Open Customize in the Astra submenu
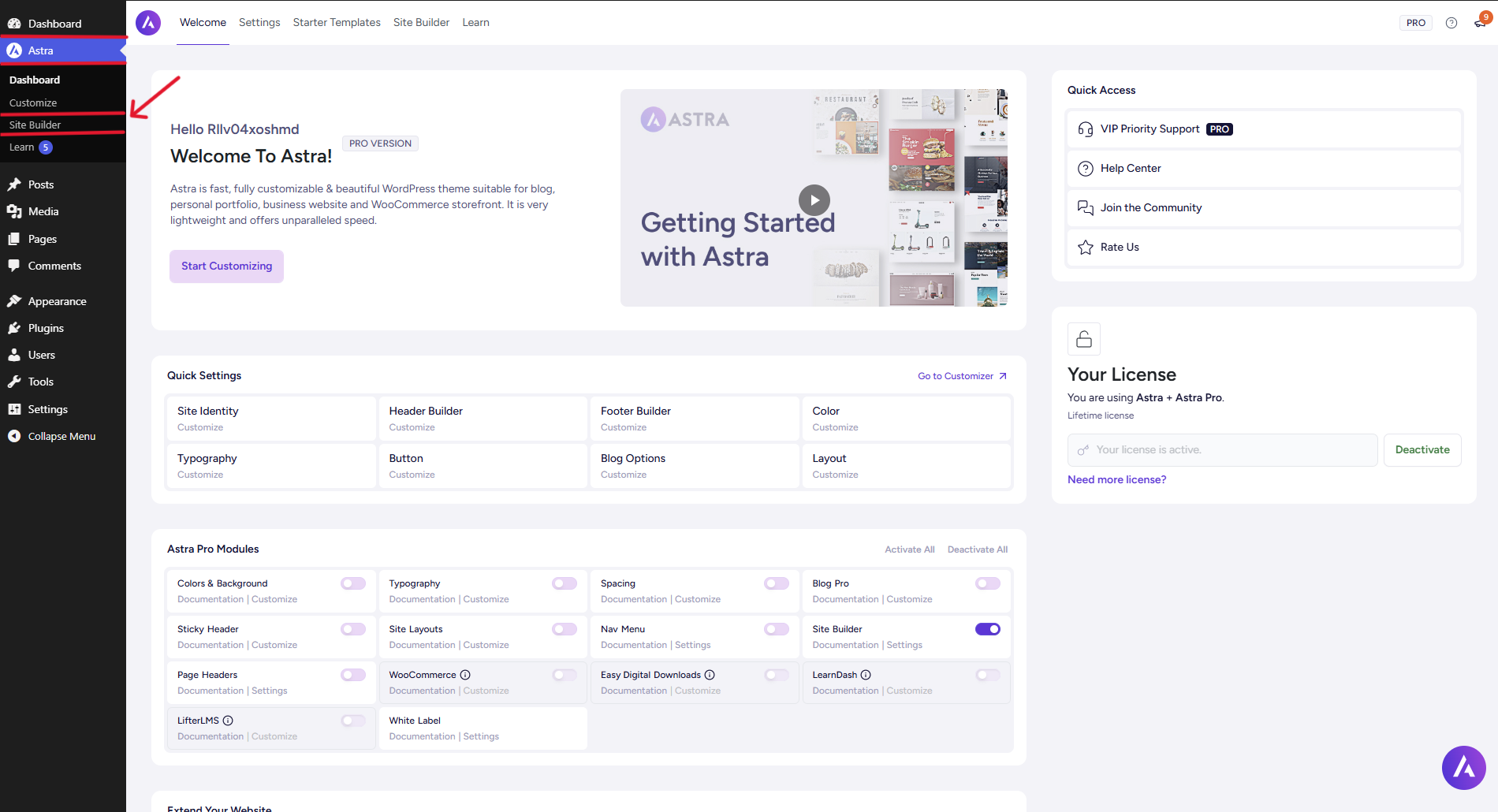The image size is (1498, 812). (33, 102)
